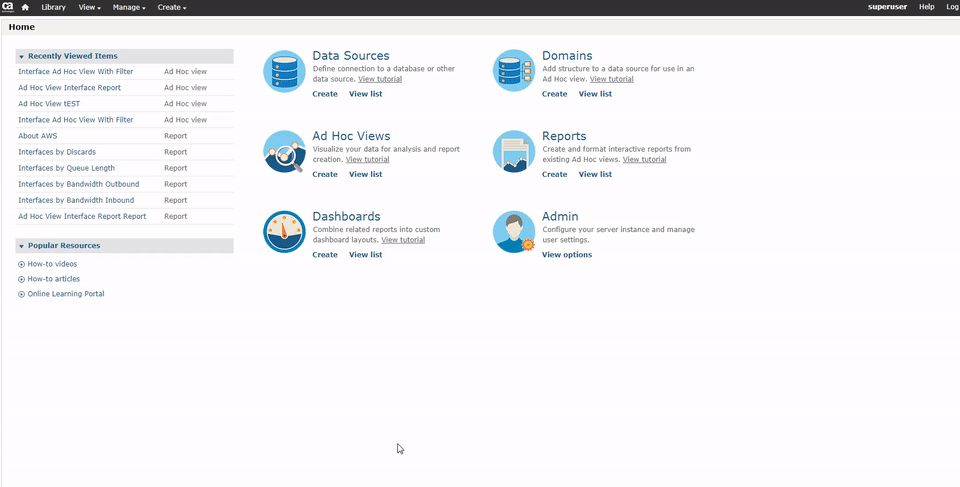The height and width of the screenshot is (487, 960).
Task: Open Ad Hoc View tEST item
Action: [x=49, y=104]
